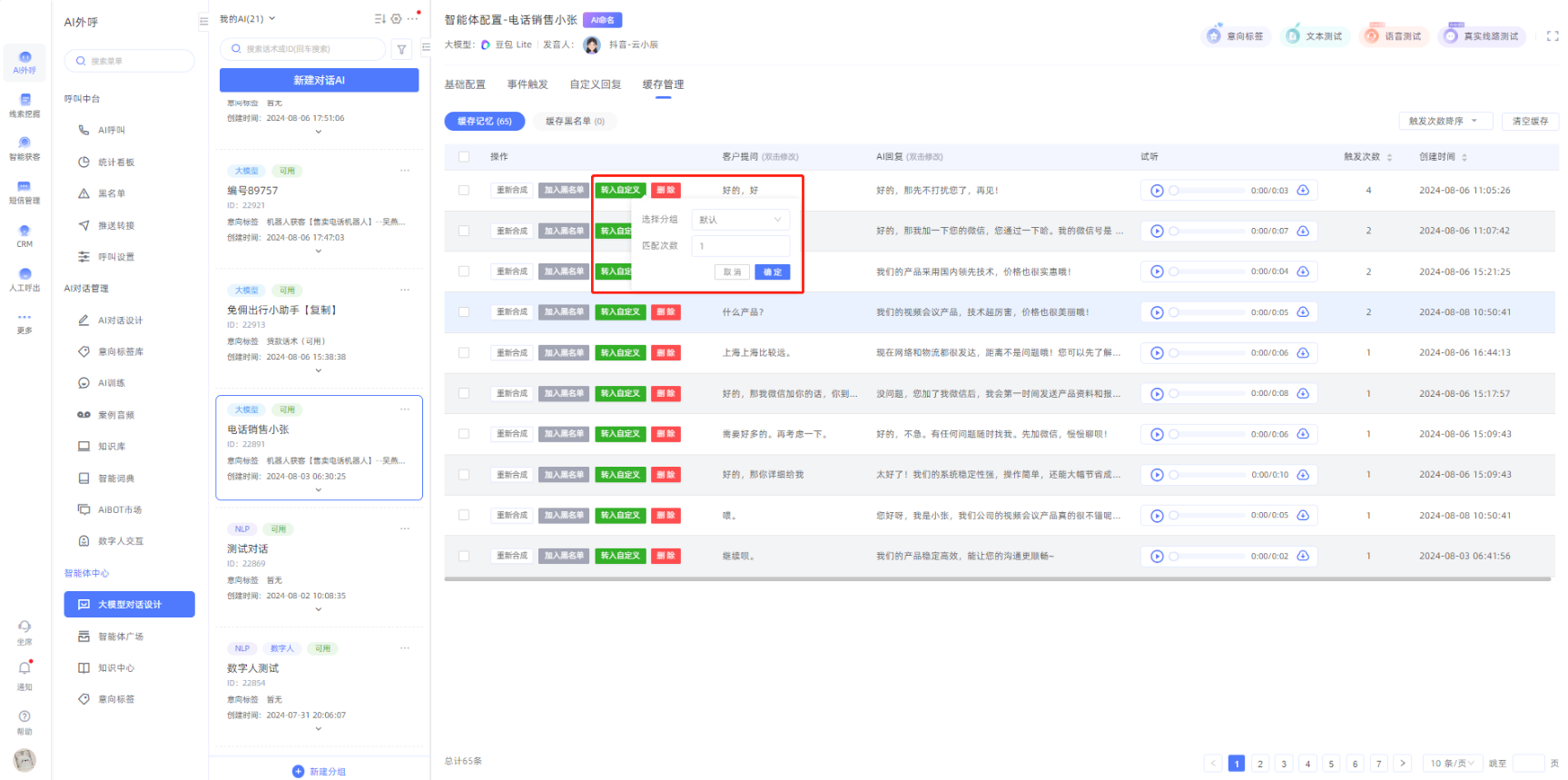Image resolution: width=1568 pixels, height=780 pixels.
Task: Open the 线索挖掘 sidebar icon
Action: coord(25,104)
